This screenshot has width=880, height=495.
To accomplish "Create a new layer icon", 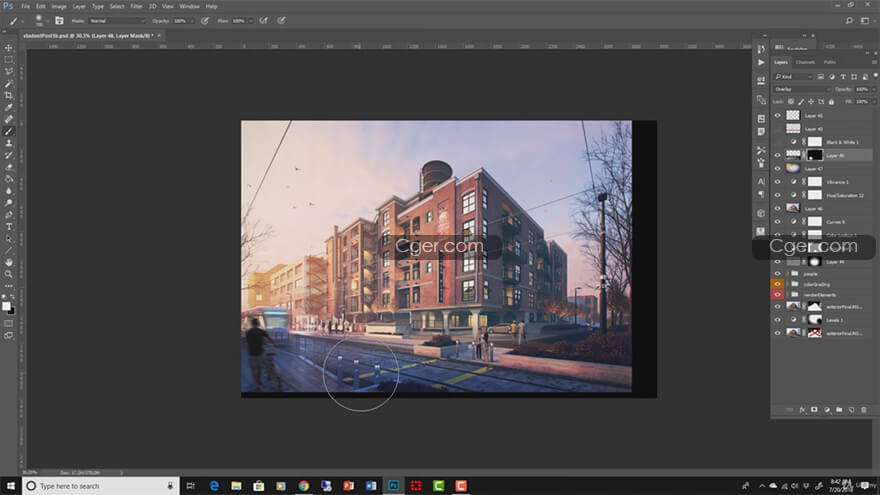I will (x=851, y=410).
